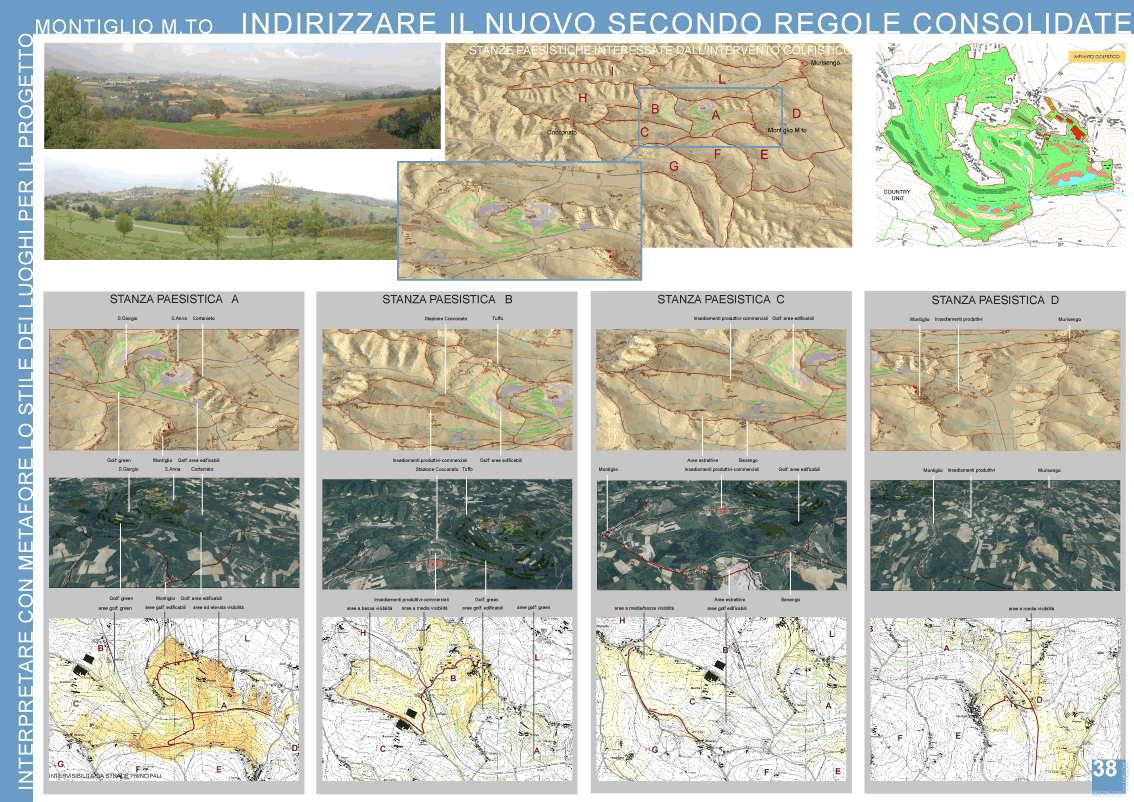This screenshot has width=1134, height=802.
Task: Click the orange label in the golf master plan
Action: pos(1096,57)
